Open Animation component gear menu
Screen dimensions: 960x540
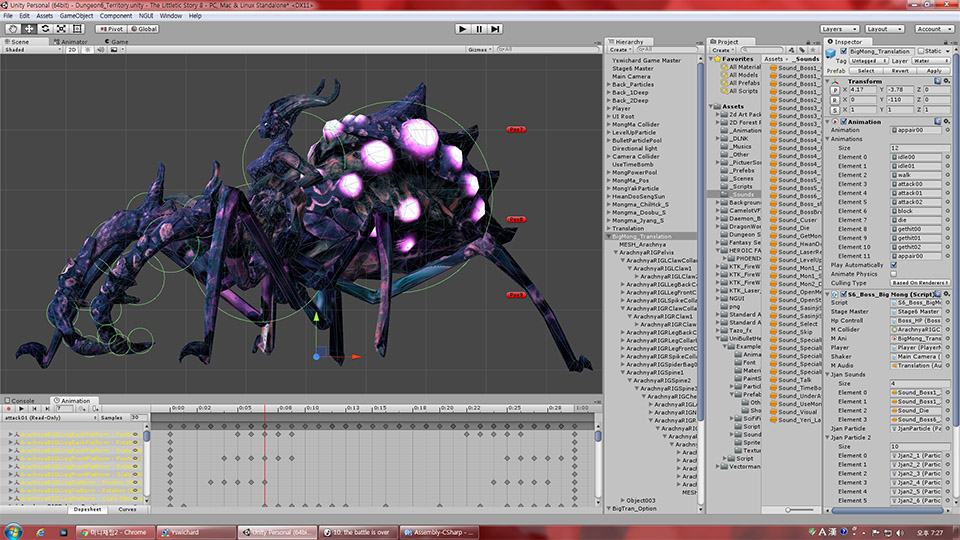[x=947, y=121]
